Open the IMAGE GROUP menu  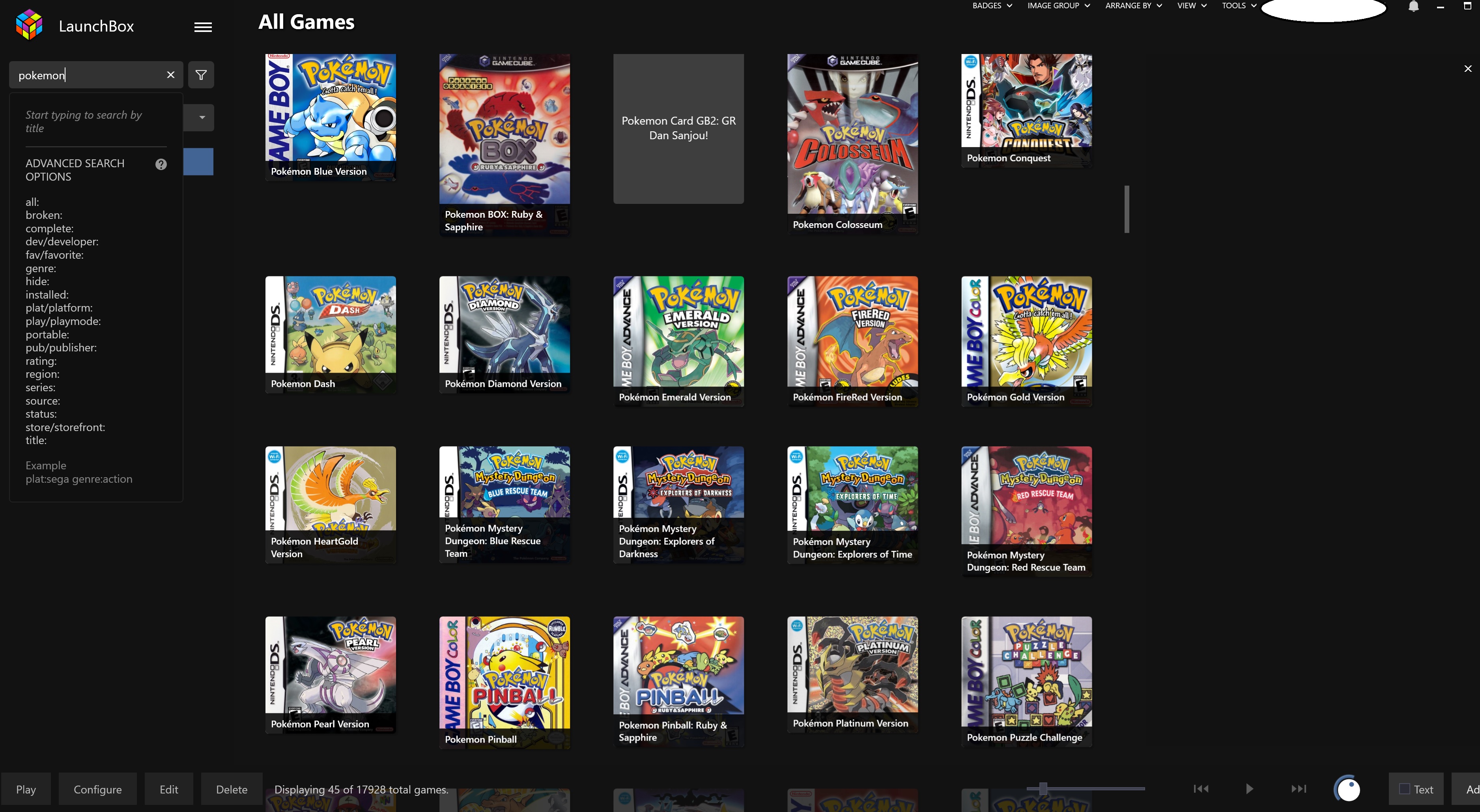[x=1058, y=6]
